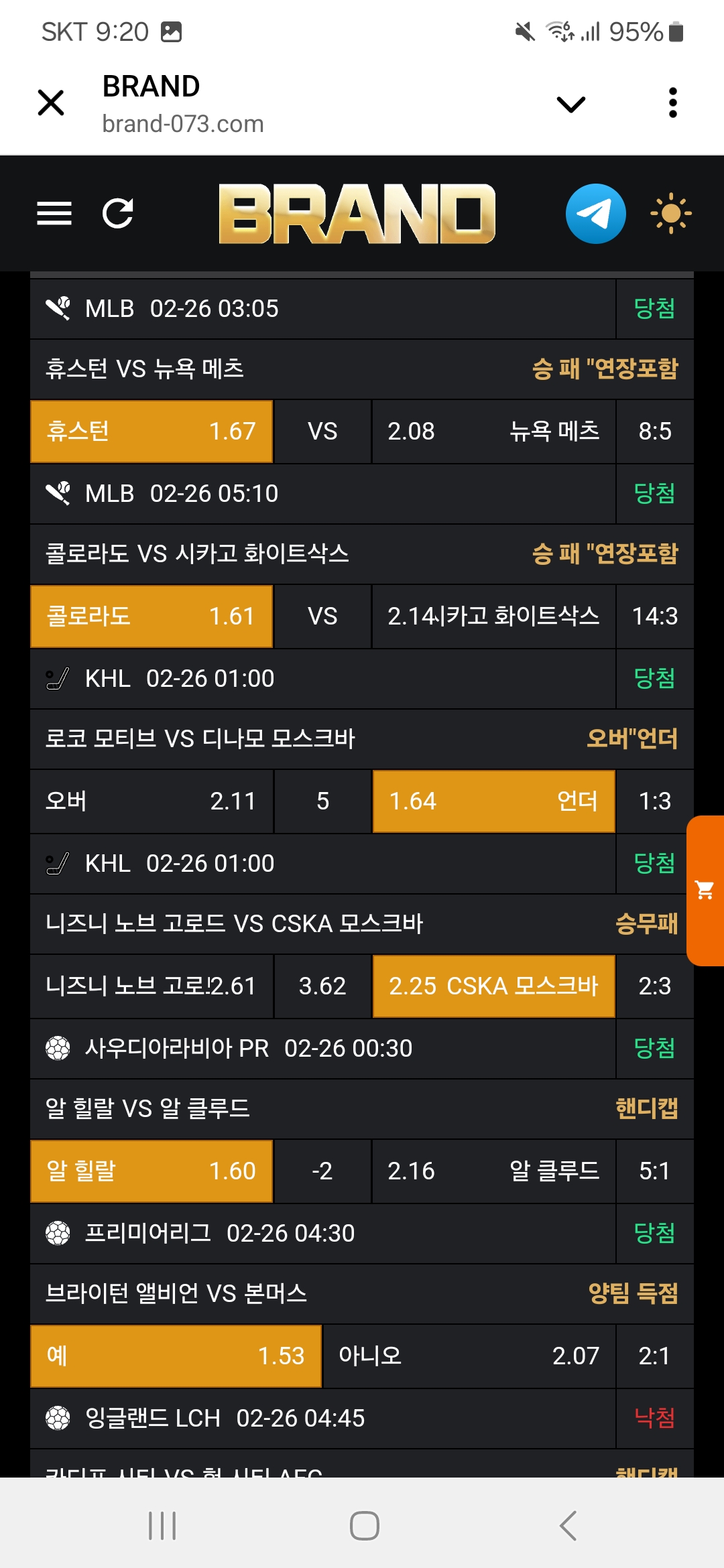Select the 언더 1.64 odds cell
This screenshot has width=724, height=1568.
click(x=493, y=801)
